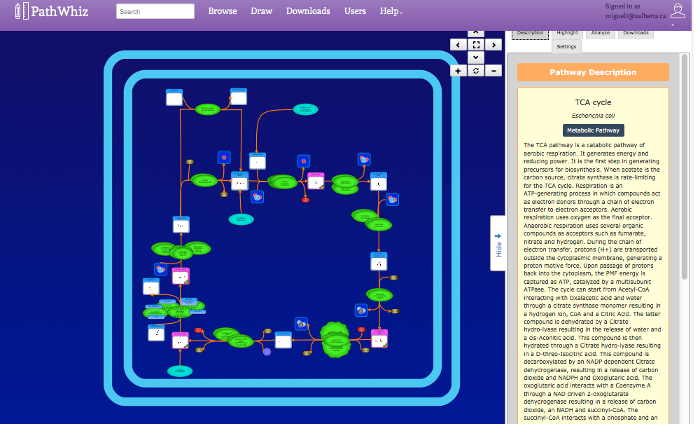Expand the Help menu
Screen dimensions: 700x424
tap(391, 11)
